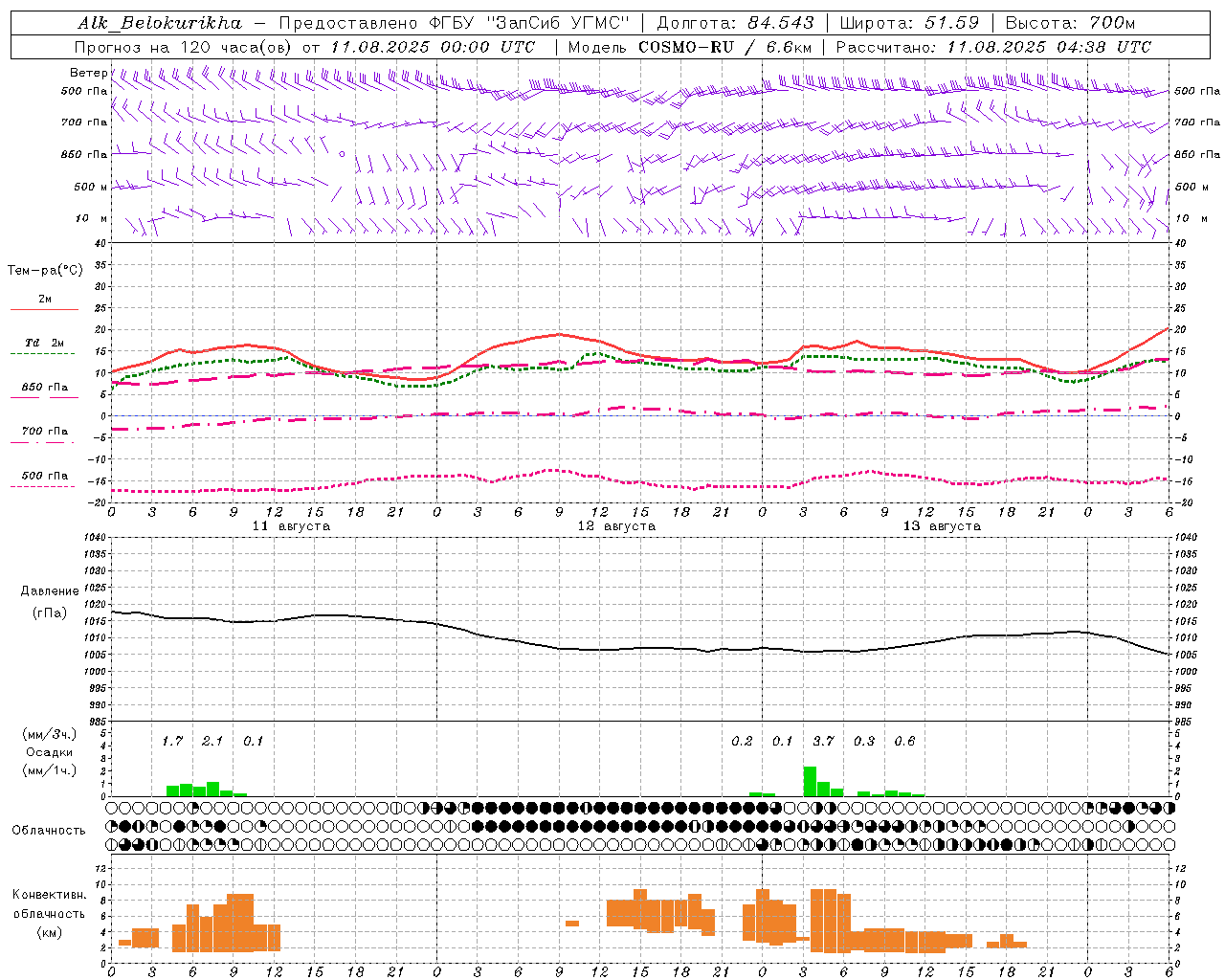1225x980 pixels.
Task: Click the Облачность panel label
Action: click(x=49, y=830)
